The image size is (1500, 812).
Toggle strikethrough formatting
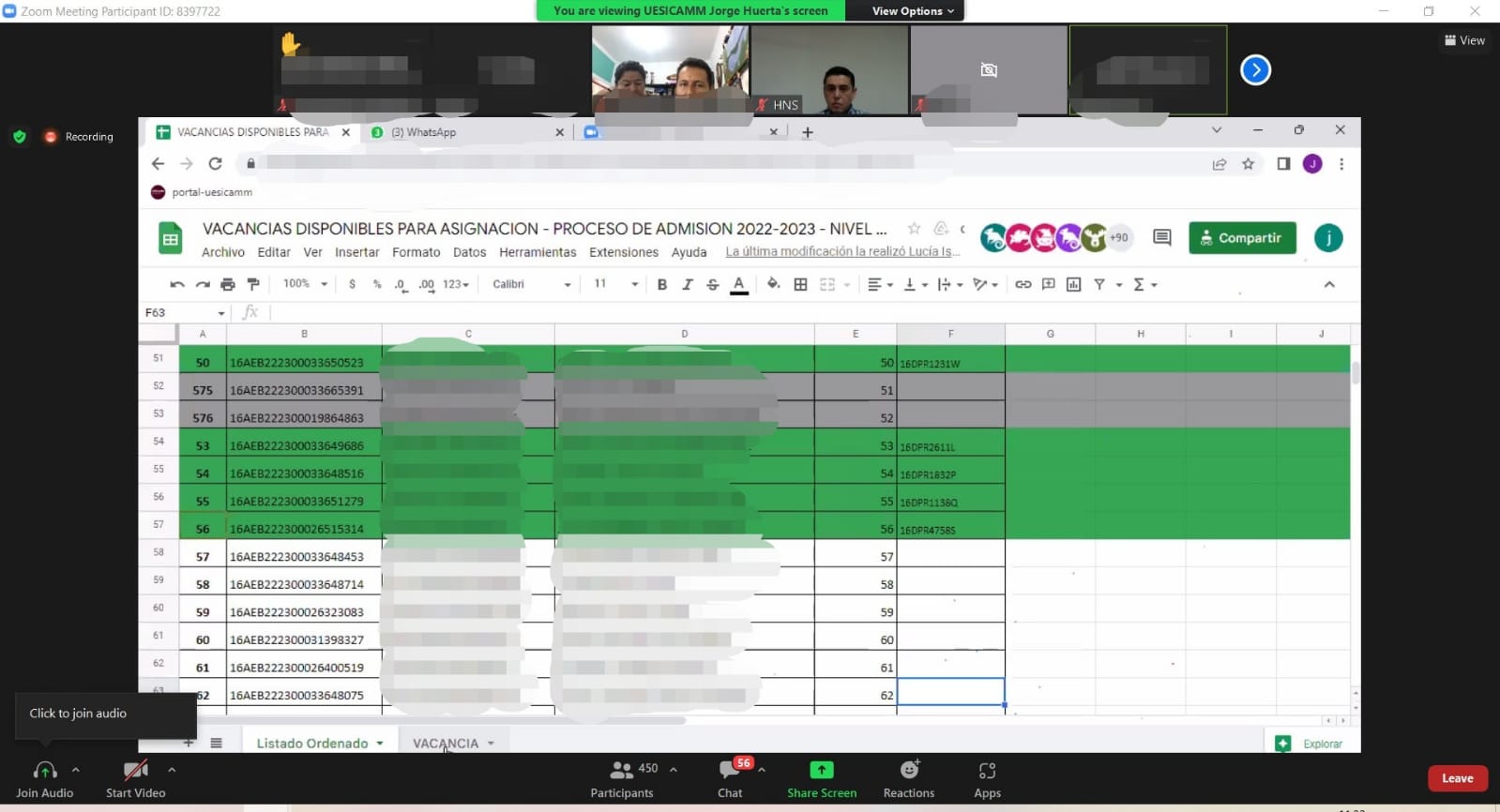(712, 284)
